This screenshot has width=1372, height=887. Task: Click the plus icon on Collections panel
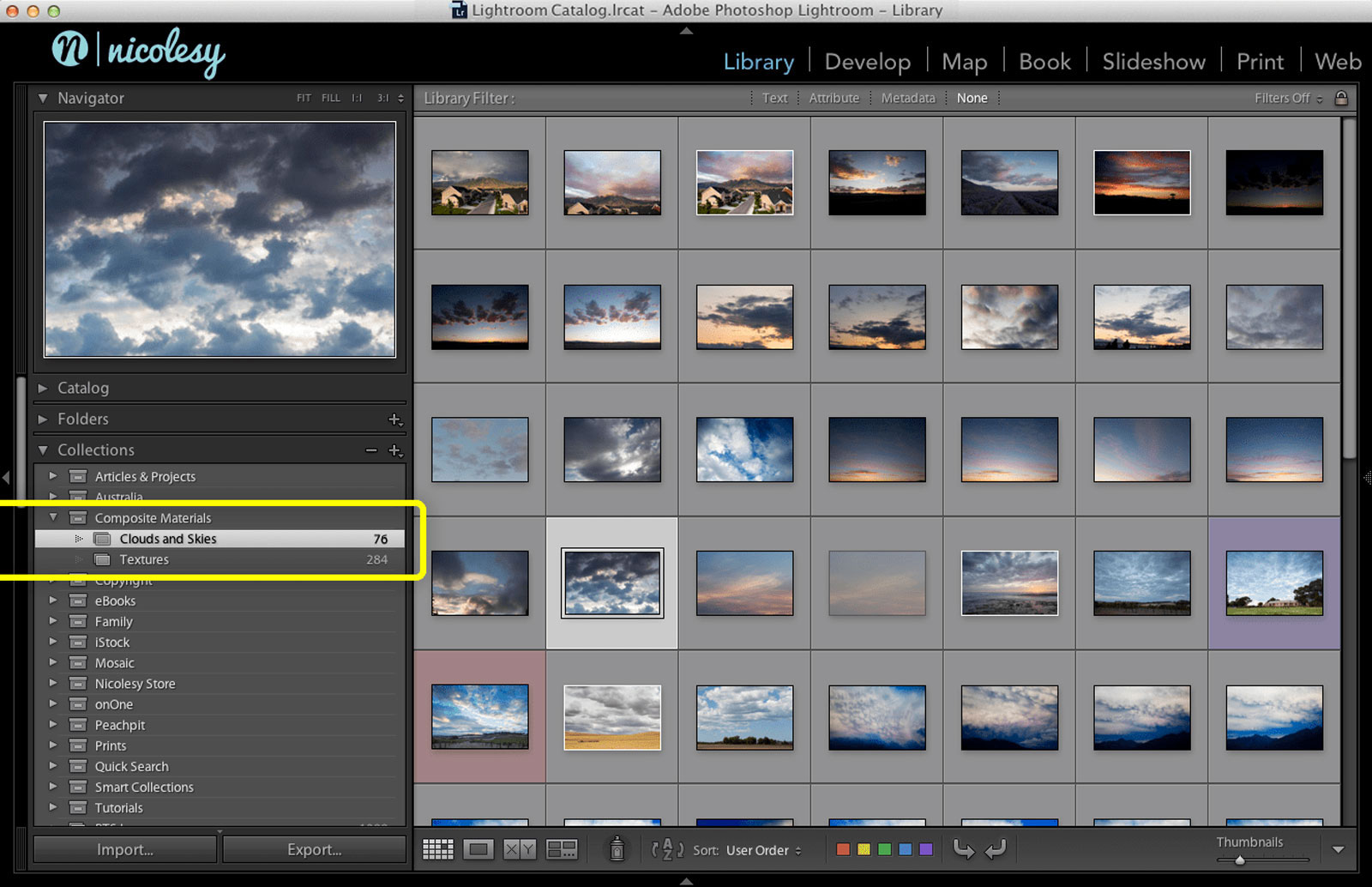[394, 450]
